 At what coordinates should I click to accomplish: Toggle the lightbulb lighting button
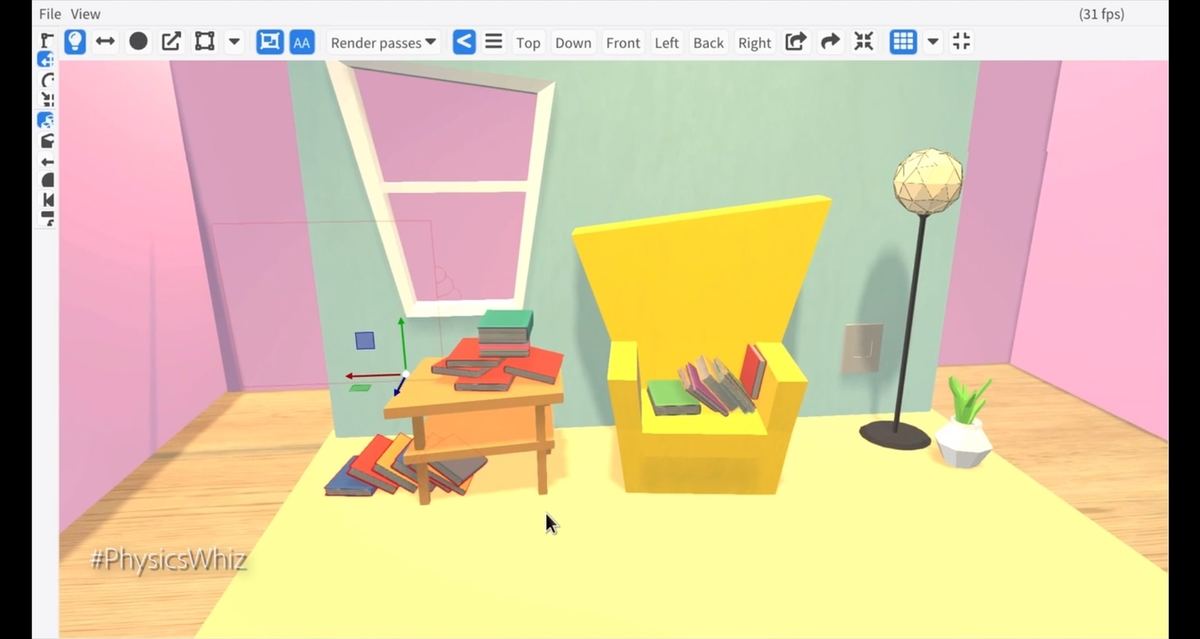point(75,42)
